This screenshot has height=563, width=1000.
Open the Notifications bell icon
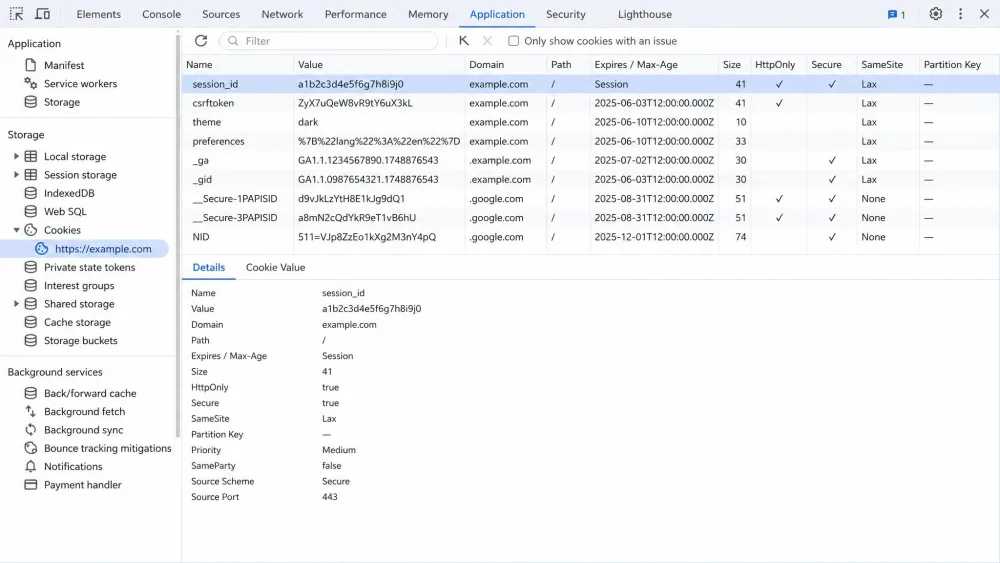click(x=31, y=467)
